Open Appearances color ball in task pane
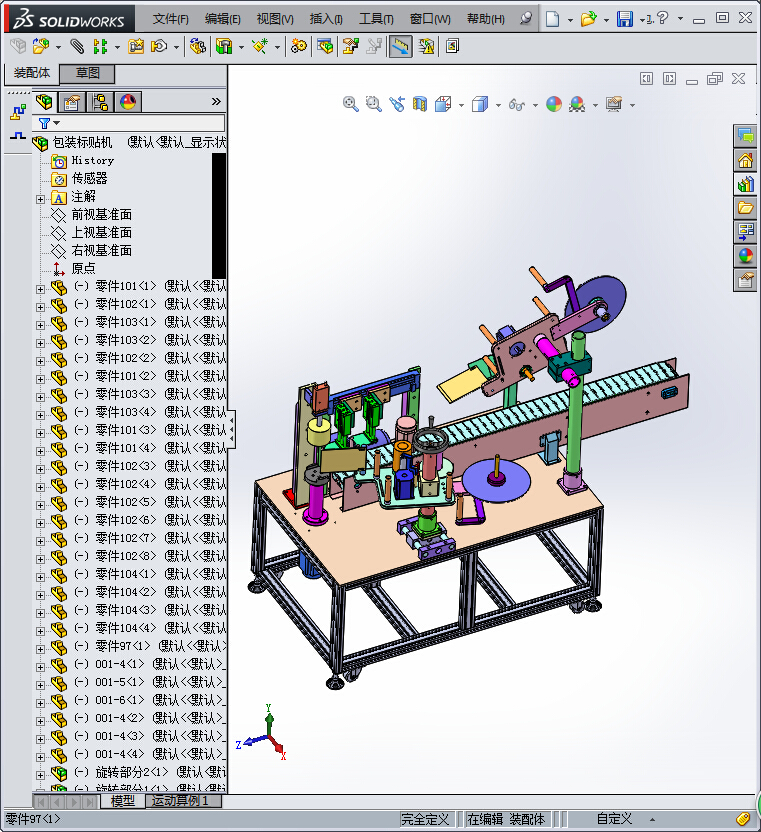The height and width of the screenshot is (832, 761). point(745,256)
